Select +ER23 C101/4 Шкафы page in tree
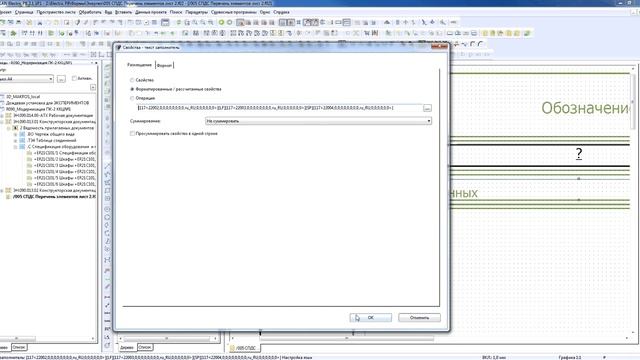This screenshot has width=640, height=360. tap(64, 172)
